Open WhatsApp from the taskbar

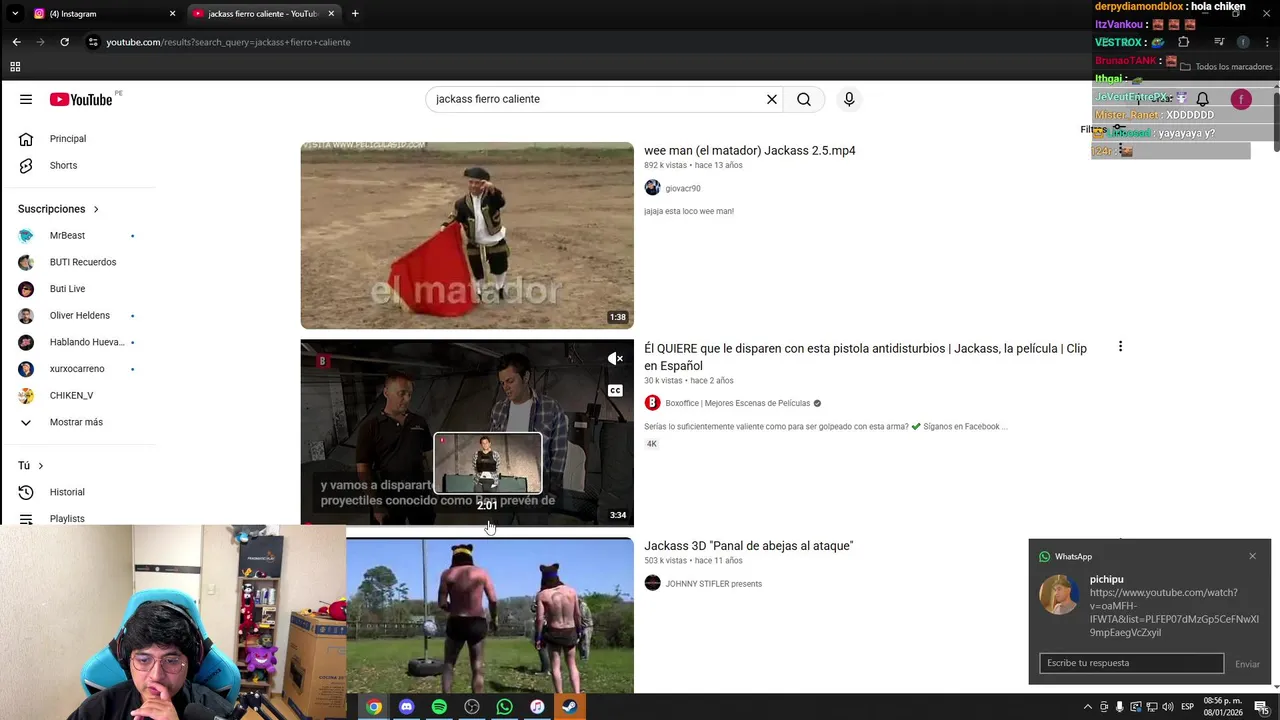click(x=504, y=707)
